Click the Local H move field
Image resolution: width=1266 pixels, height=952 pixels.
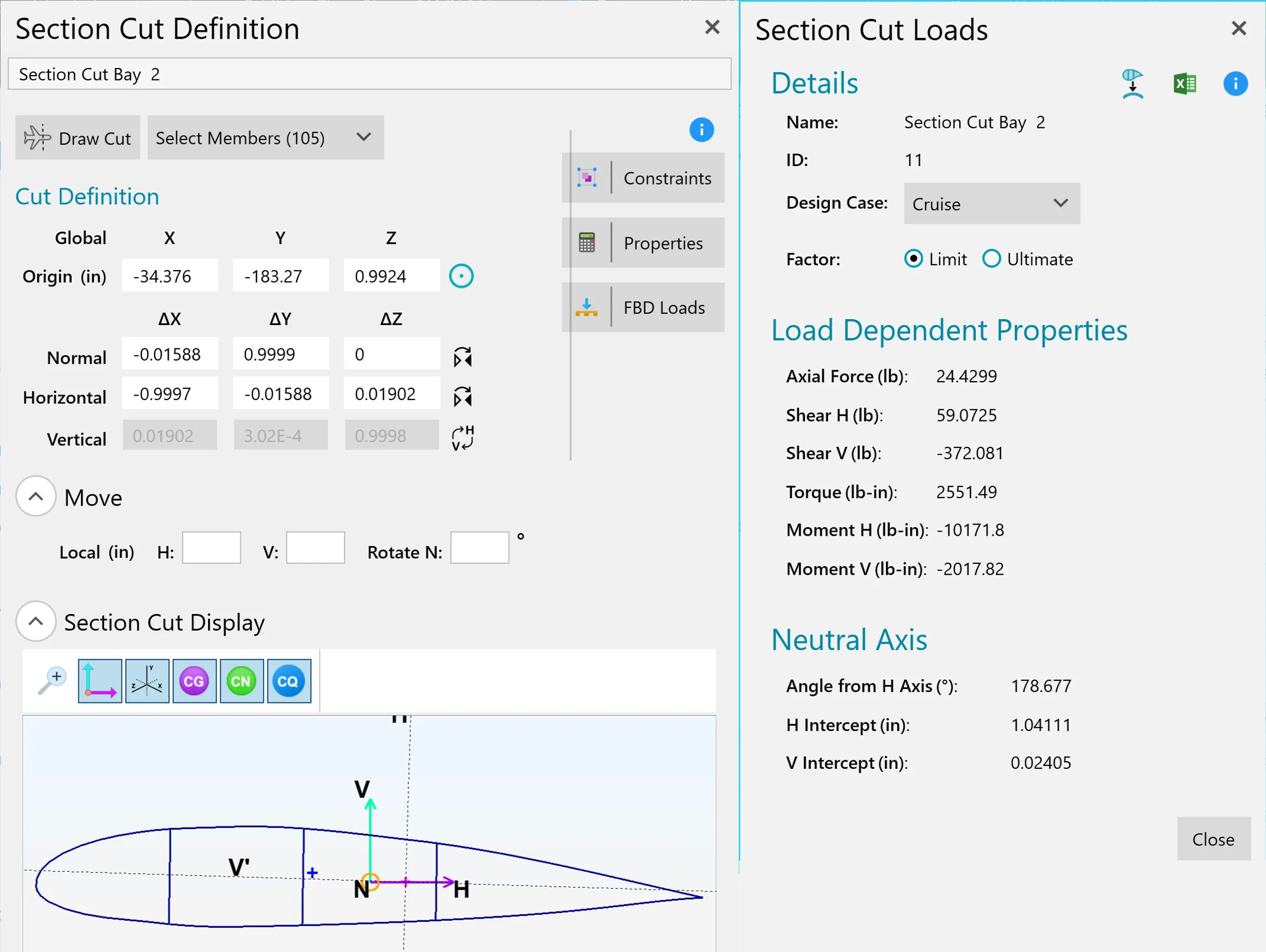pos(212,548)
